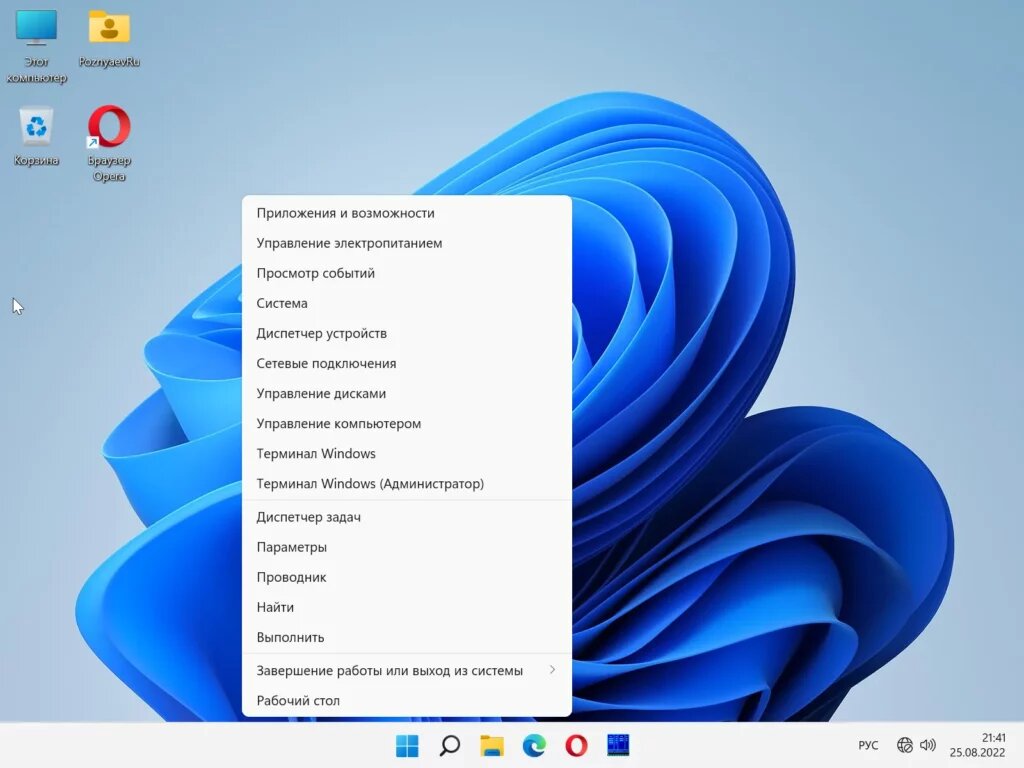The image size is (1024, 768).
Task: Select Диспетчер задач in menu
Action: pyautogui.click(x=406, y=517)
